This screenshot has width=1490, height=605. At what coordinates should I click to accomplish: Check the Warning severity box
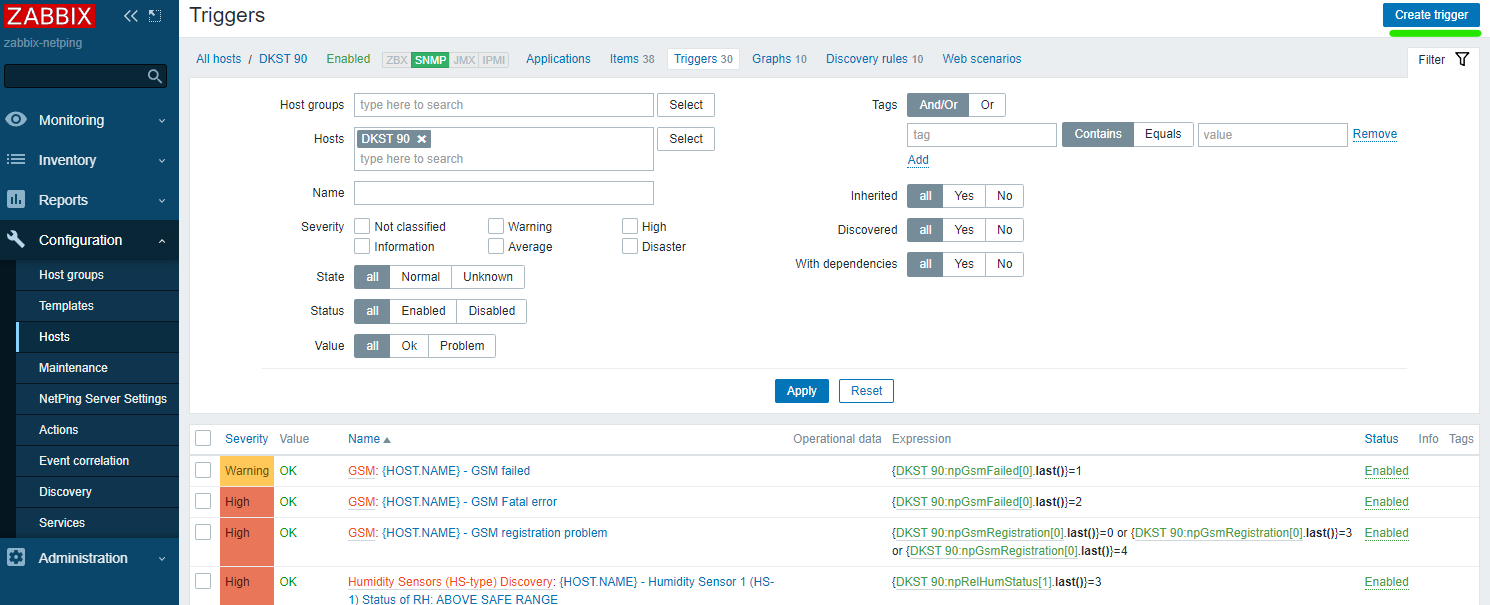(x=496, y=227)
